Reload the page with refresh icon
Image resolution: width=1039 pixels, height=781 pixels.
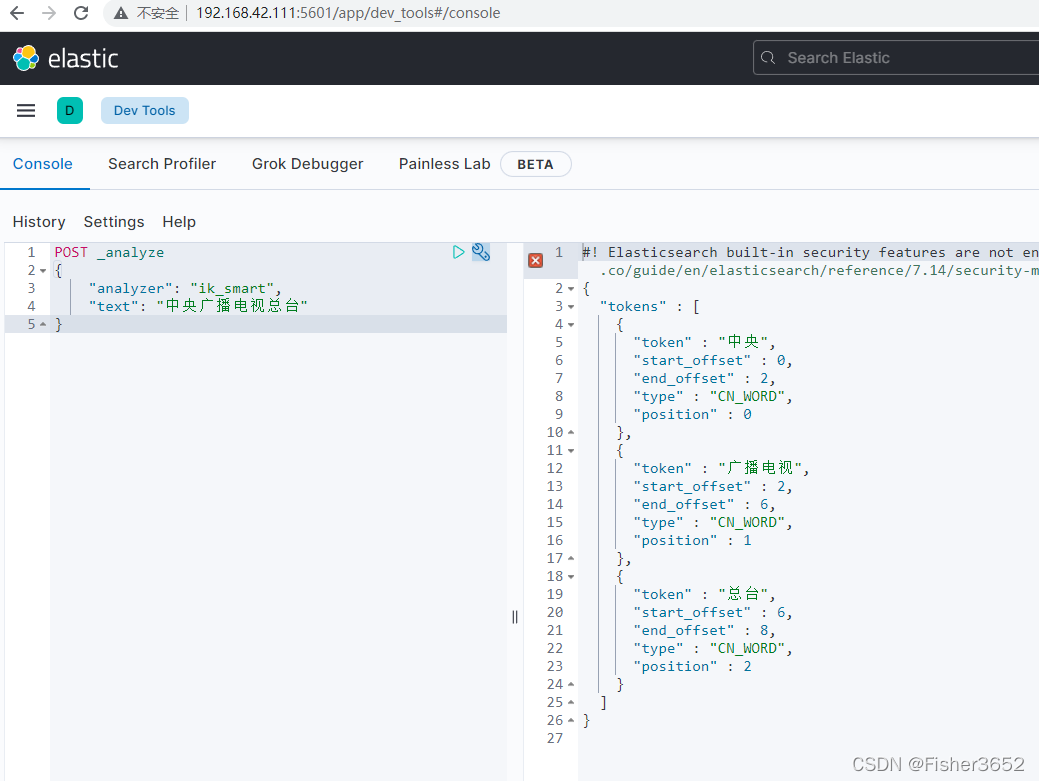point(81,13)
